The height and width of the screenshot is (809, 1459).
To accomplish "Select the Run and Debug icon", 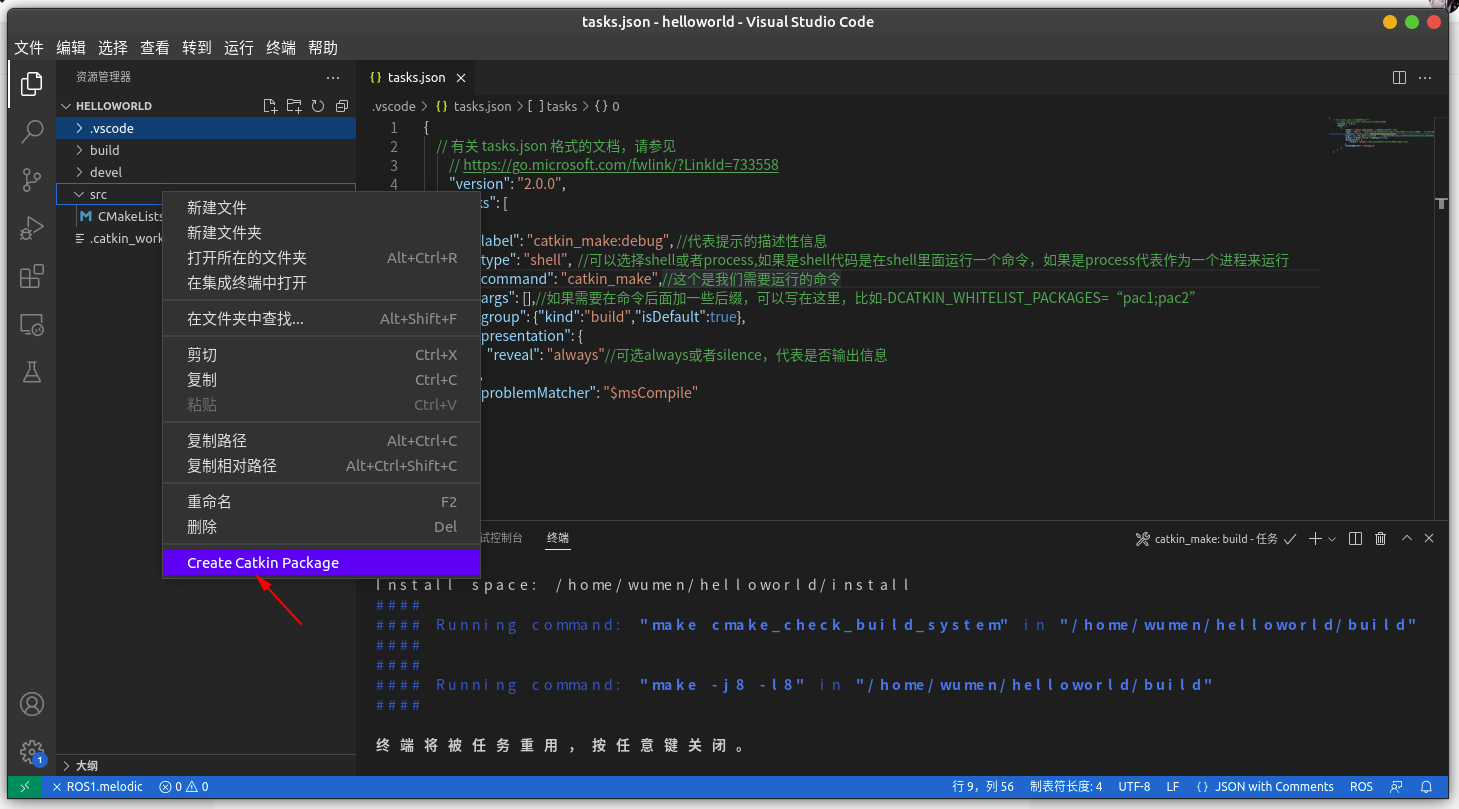I will (31, 228).
